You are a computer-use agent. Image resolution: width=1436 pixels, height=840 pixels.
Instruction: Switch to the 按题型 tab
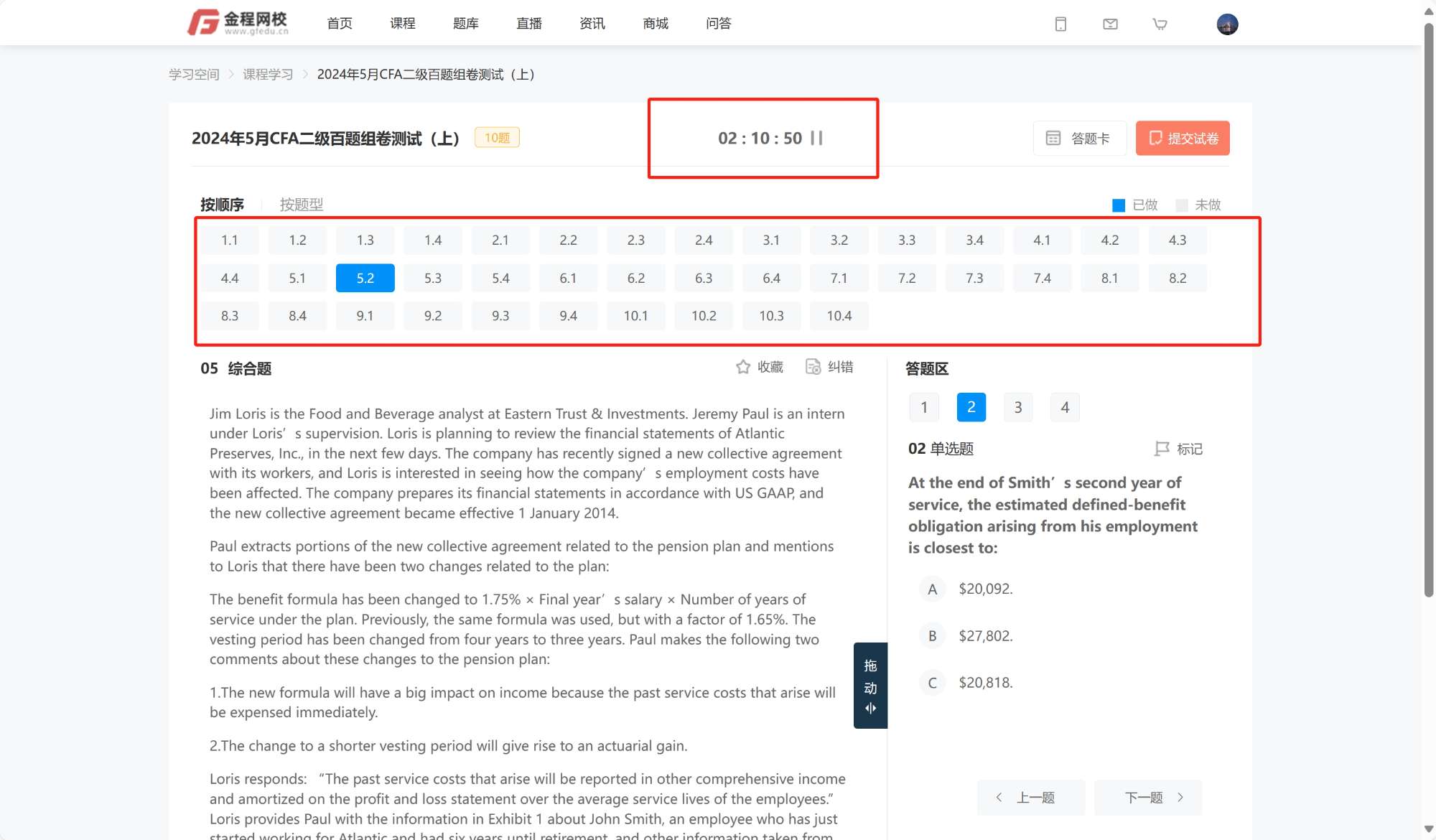point(302,205)
